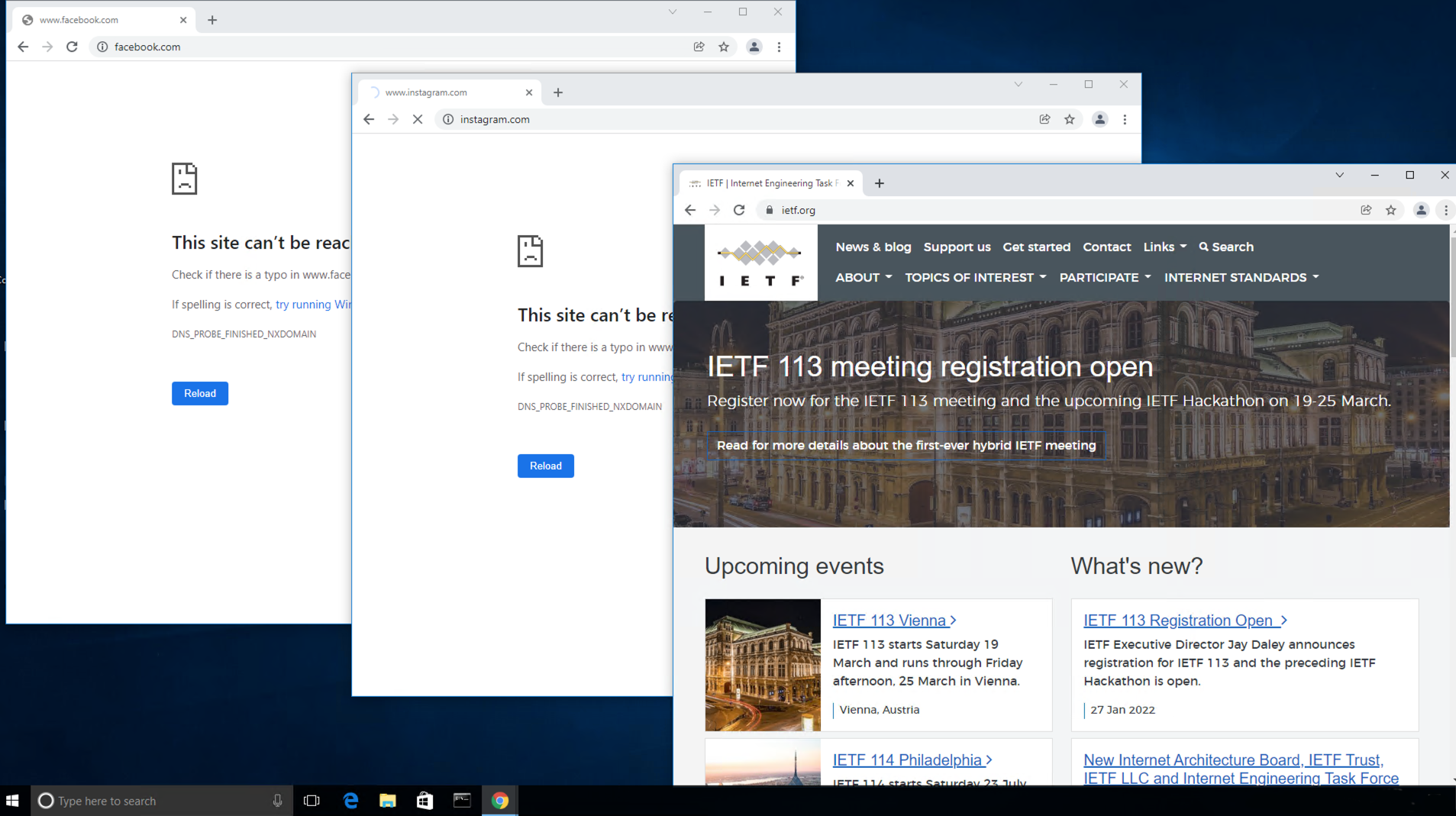The image size is (1456, 816).
Task: Click share icon in facebook.com window toolbar
Action: click(699, 47)
